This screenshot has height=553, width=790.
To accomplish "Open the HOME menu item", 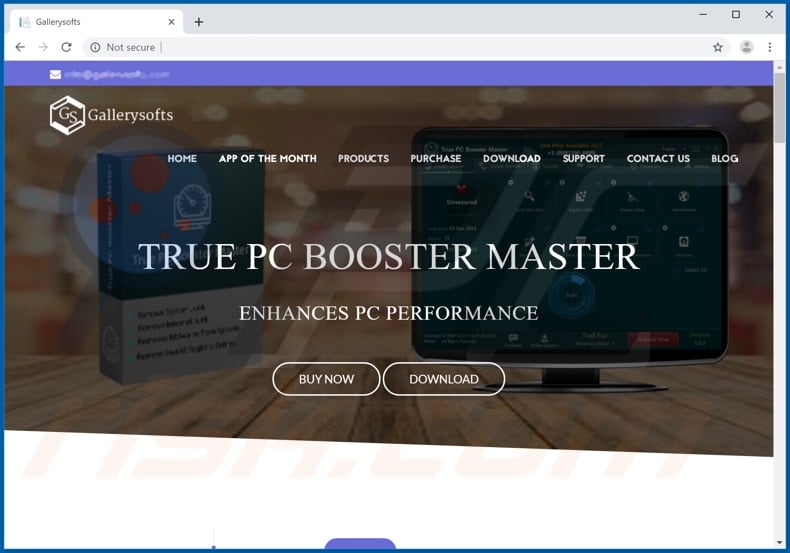I will click(x=182, y=159).
